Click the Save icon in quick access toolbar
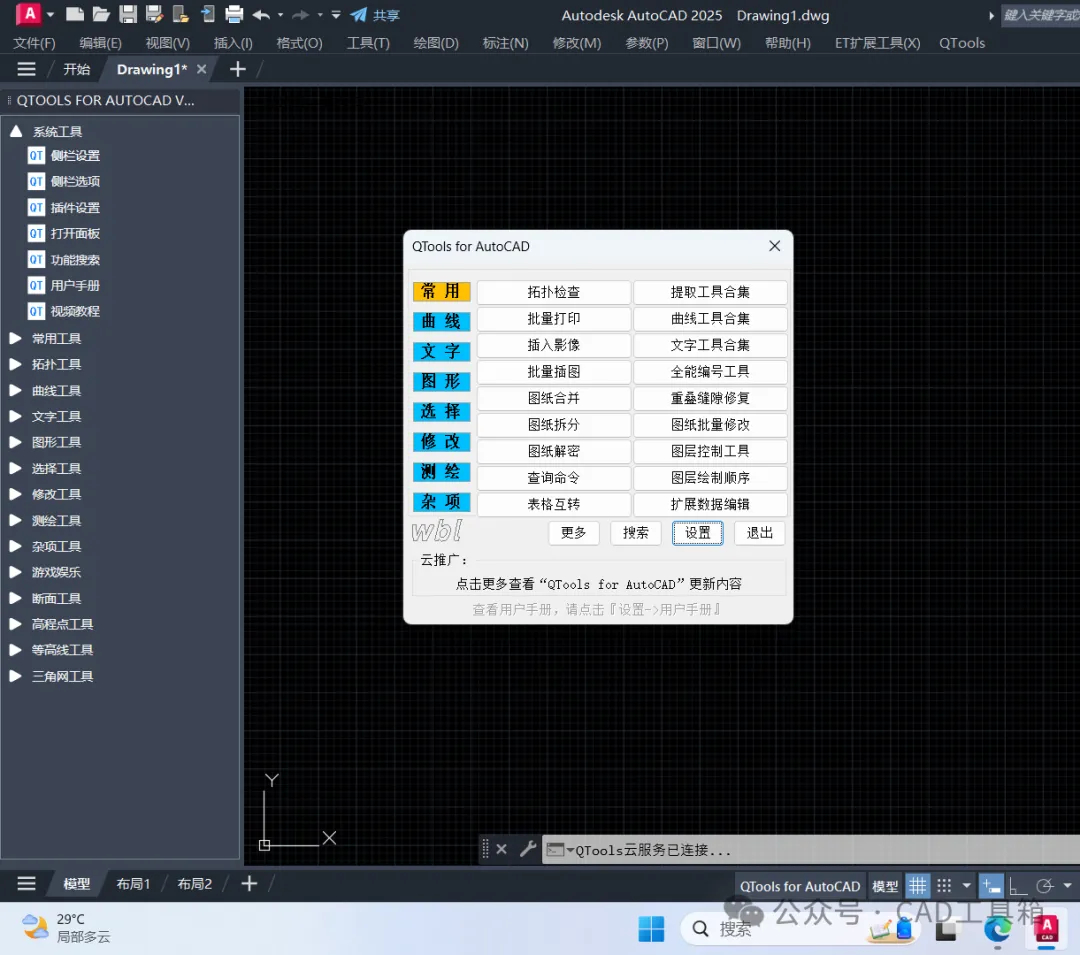This screenshot has height=955, width=1080. point(127,14)
